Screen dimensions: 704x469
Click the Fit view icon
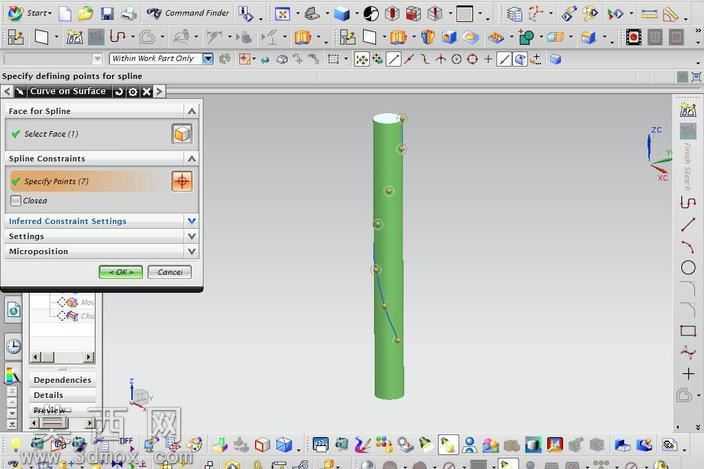click(282, 14)
